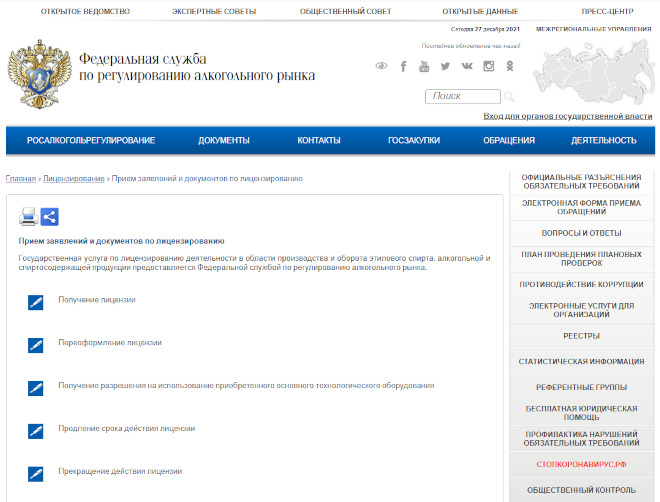Image resolution: width=660 pixels, height=502 pixels.
Task: Click the blue share icon
Action: click(x=50, y=217)
